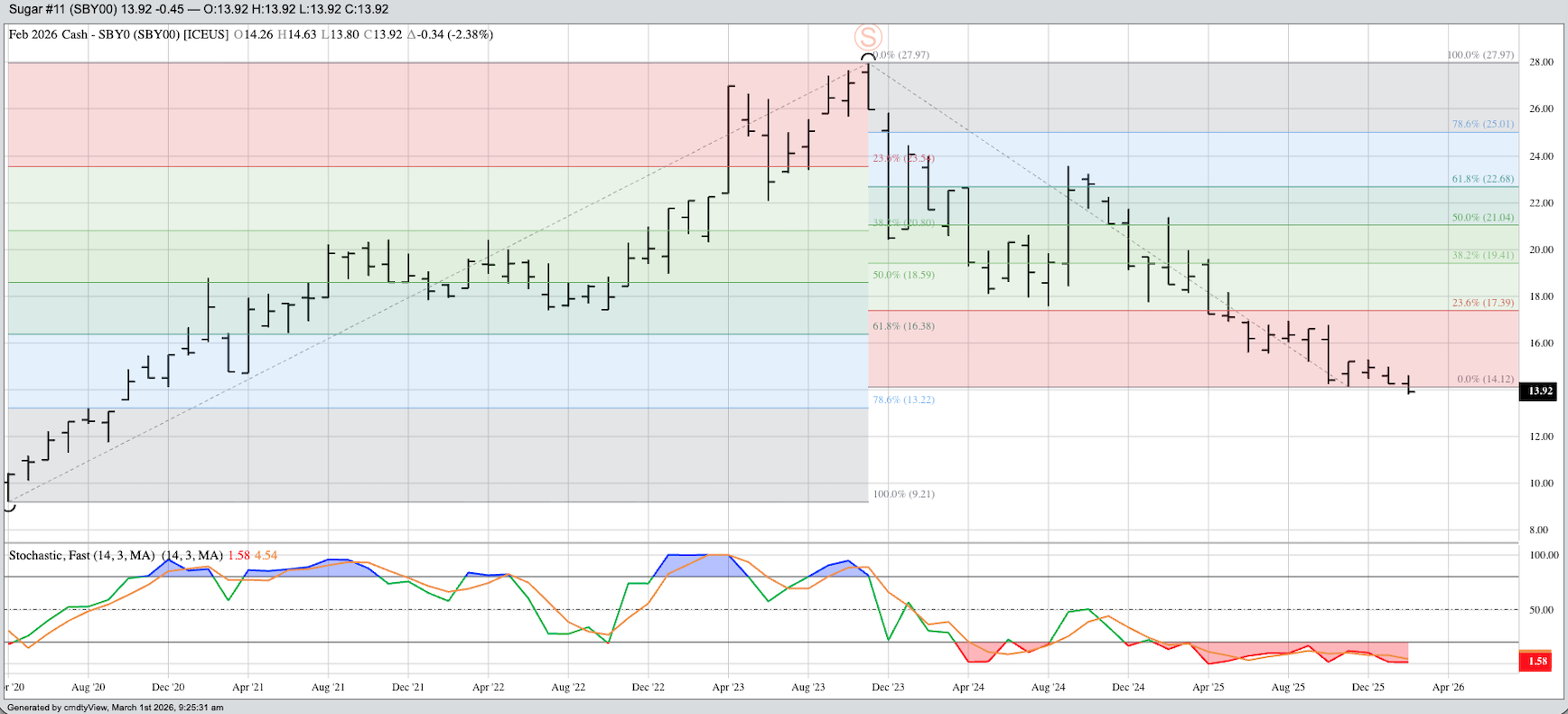Click the red 1.58 stochastic value tag
Image resolution: width=1568 pixels, height=714 pixels.
click(x=1536, y=662)
